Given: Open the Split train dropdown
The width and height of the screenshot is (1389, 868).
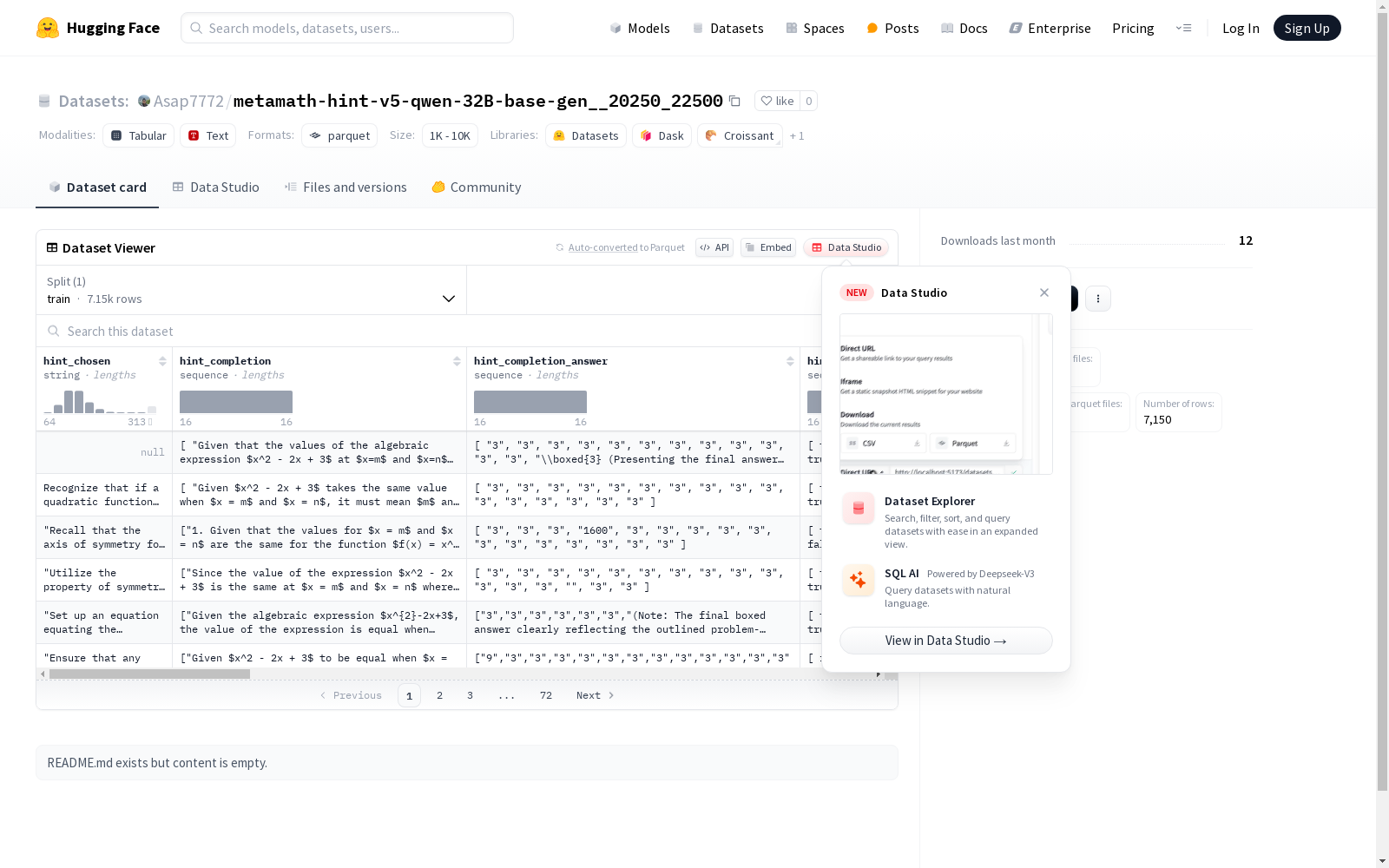Looking at the screenshot, I should point(252,290).
